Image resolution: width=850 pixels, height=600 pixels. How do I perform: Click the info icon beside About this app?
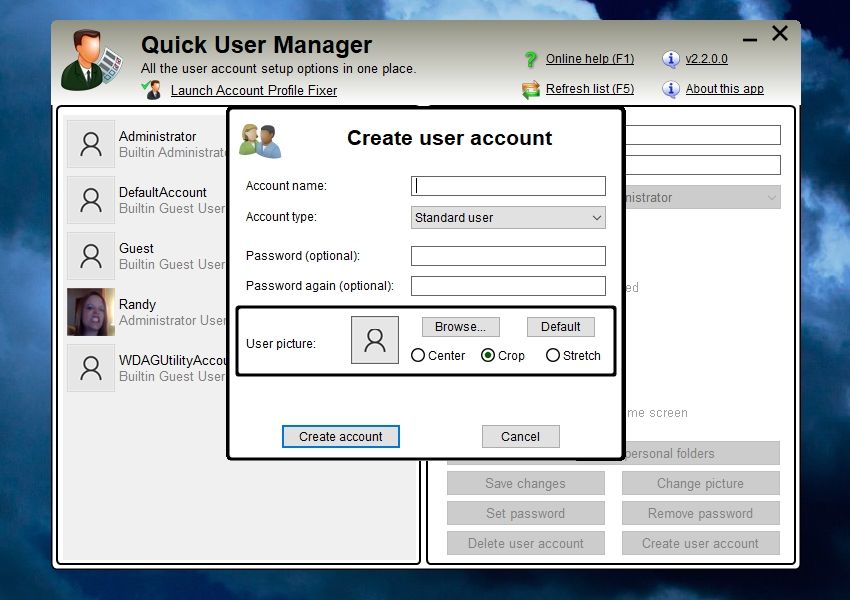click(x=671, y=89)
